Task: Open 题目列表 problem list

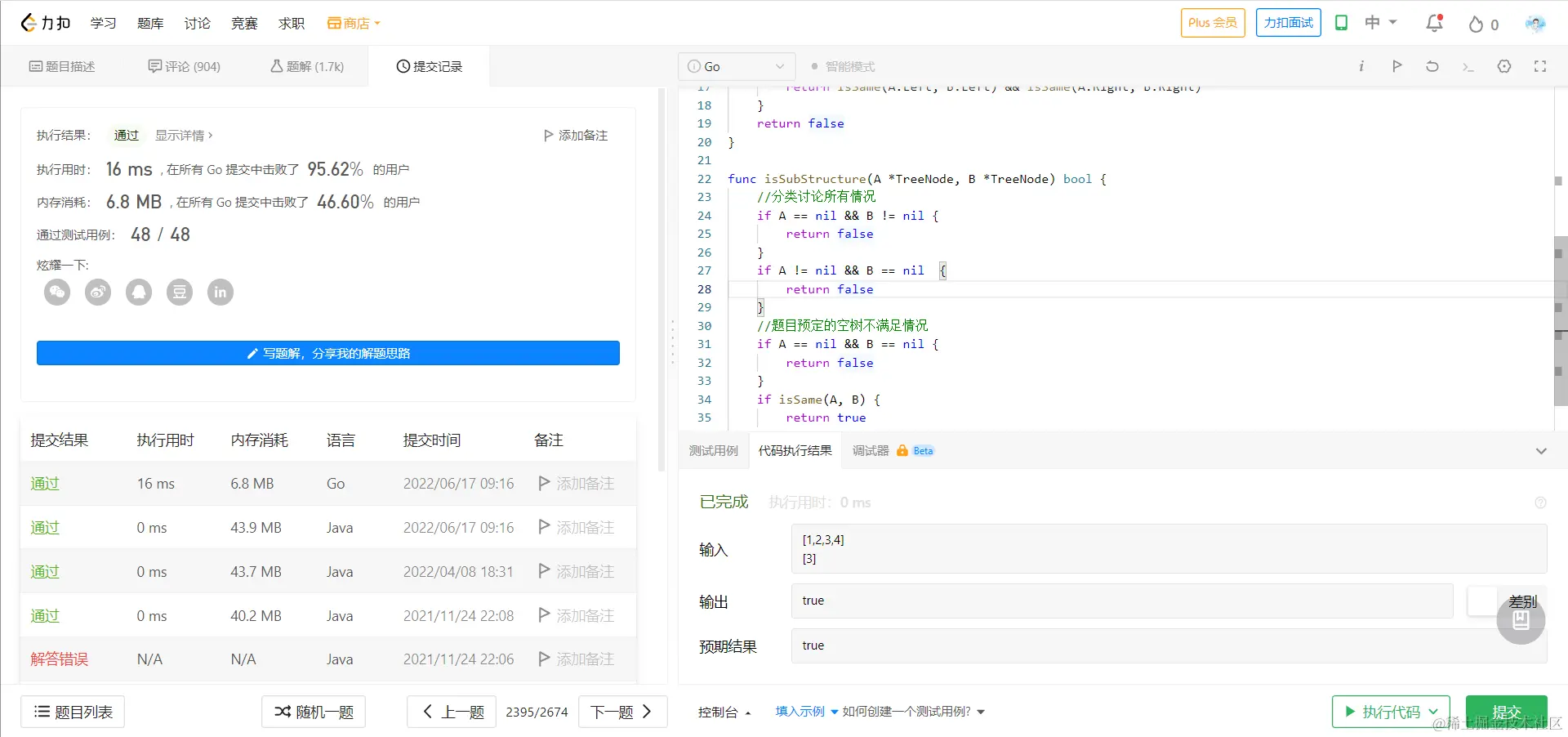Action: pos(73,712)
